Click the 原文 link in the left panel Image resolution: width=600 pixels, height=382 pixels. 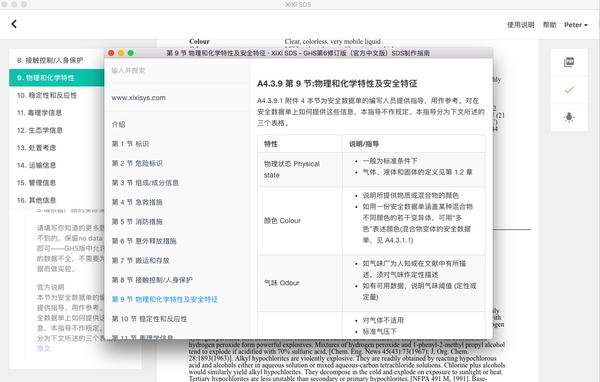[x=43, y=348]
